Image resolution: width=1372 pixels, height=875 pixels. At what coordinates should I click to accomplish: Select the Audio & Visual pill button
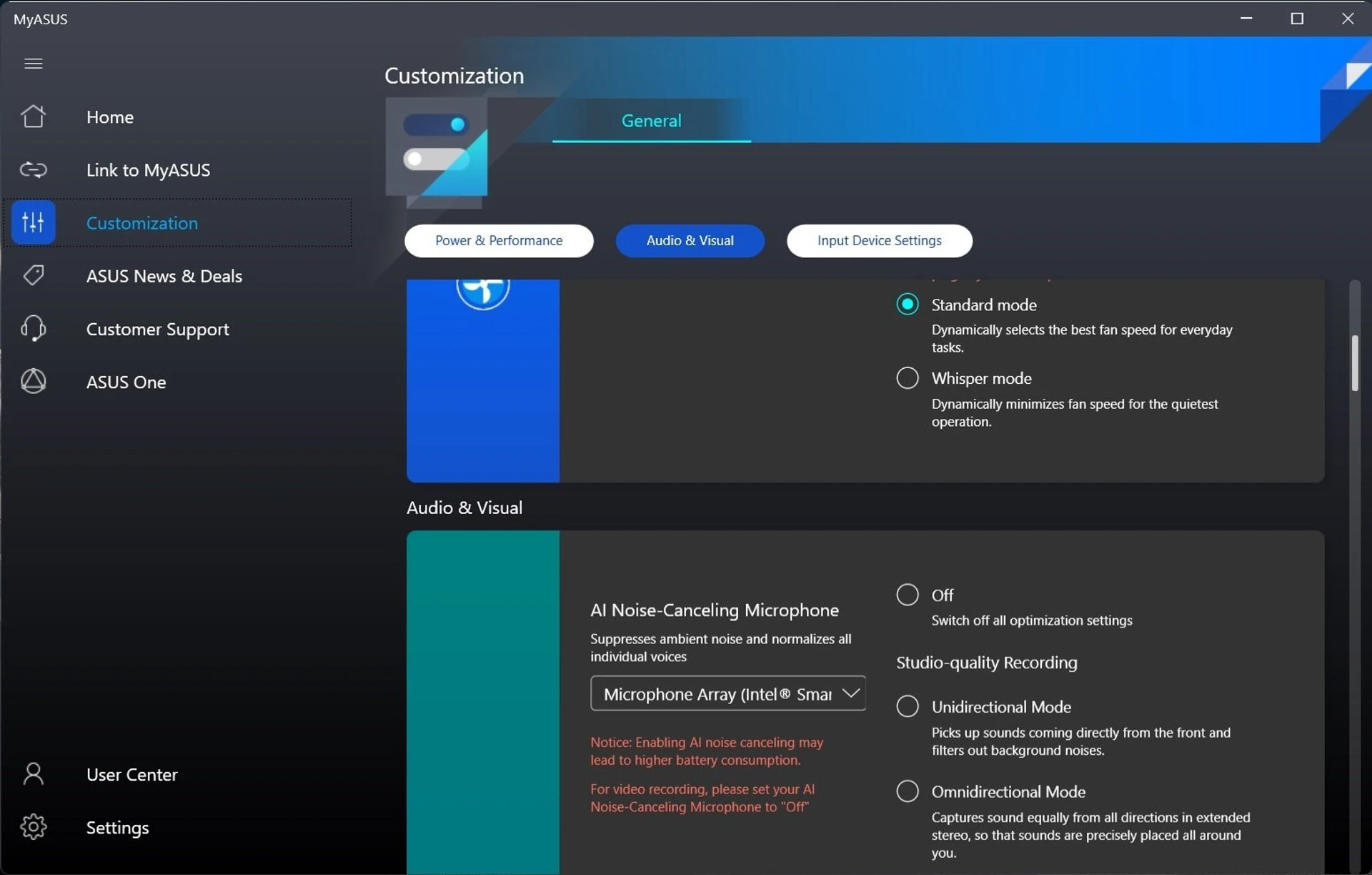click(690, 240)
